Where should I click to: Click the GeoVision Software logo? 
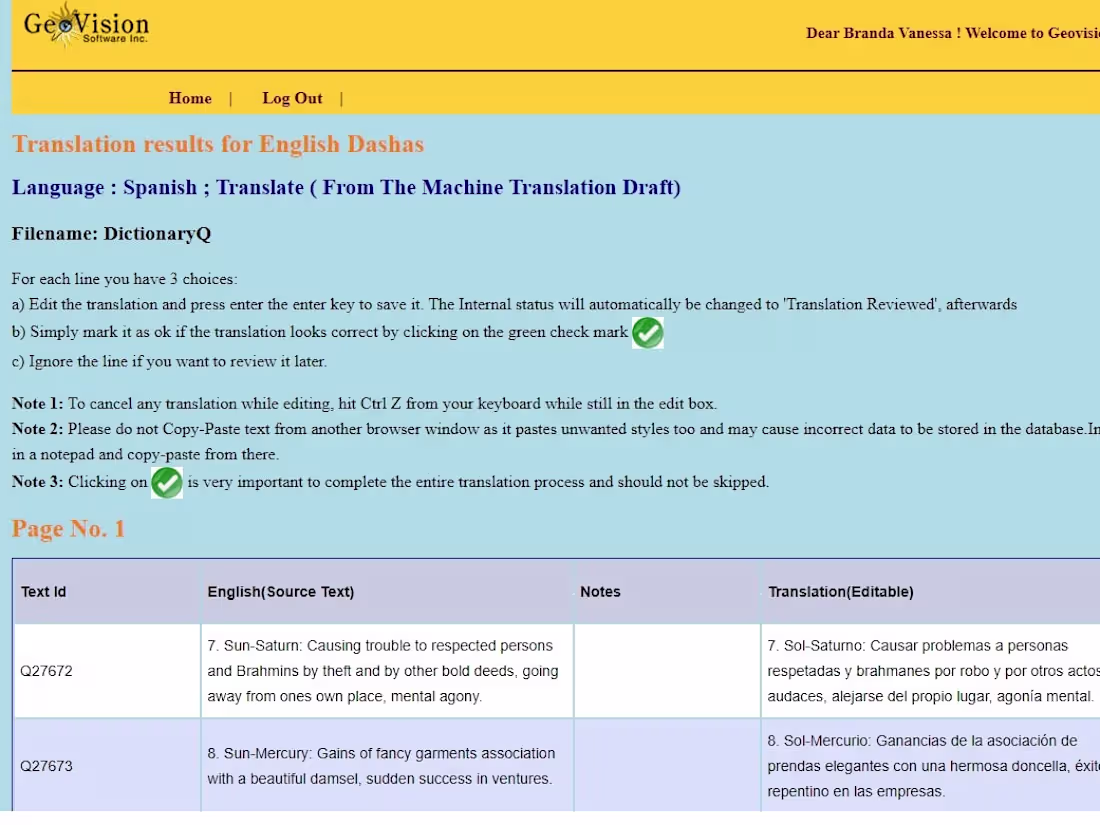click(x=86, y=26)
